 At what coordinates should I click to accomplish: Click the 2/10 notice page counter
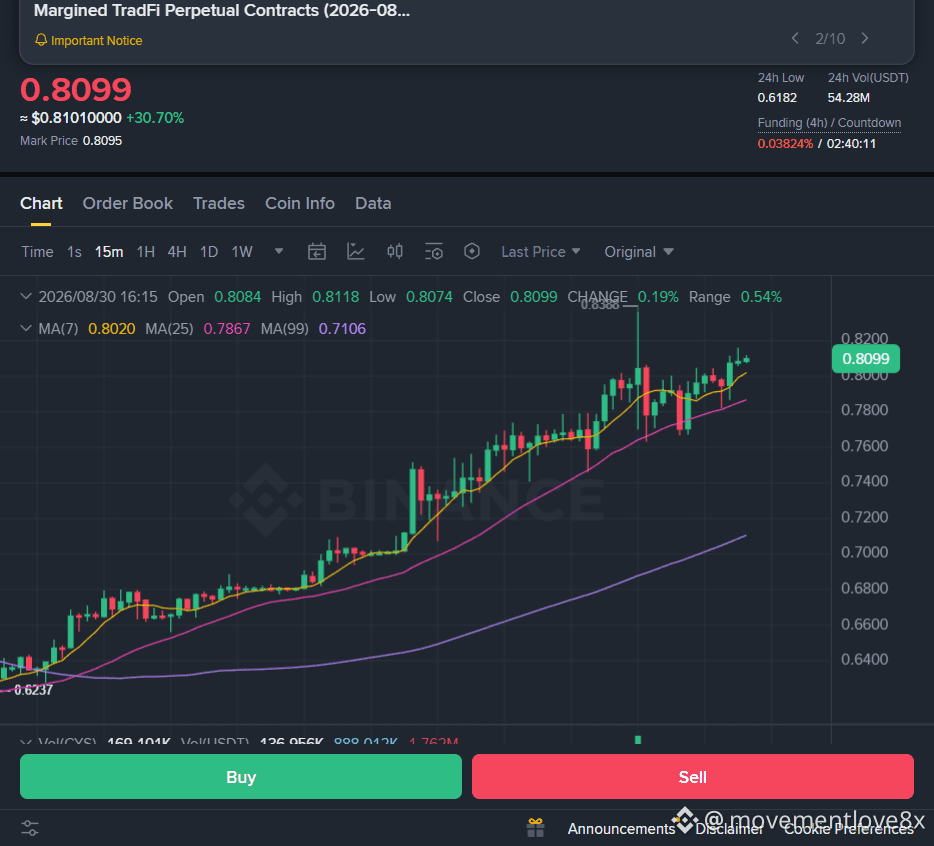pyautogui.click(x=830, y=39)
